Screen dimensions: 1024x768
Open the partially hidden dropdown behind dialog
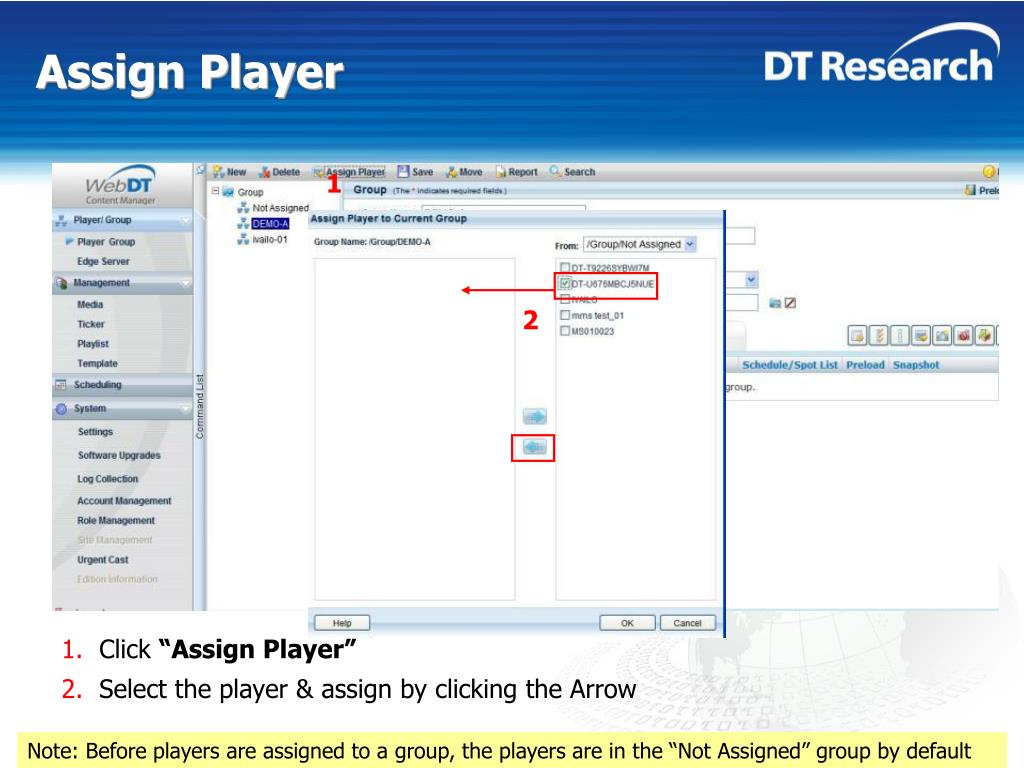pos(750,280)
